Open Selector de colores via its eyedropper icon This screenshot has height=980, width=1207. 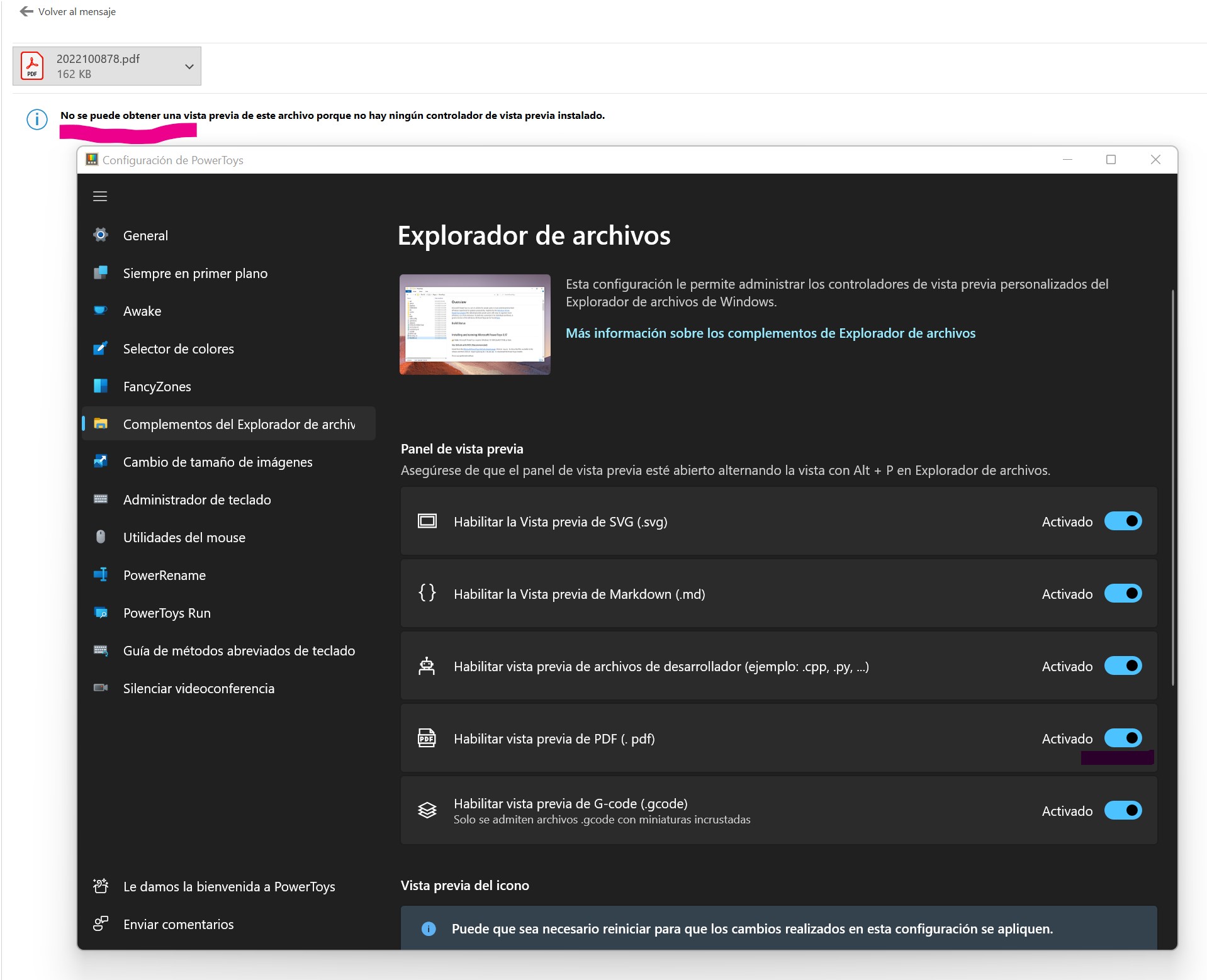pos(101,348)
